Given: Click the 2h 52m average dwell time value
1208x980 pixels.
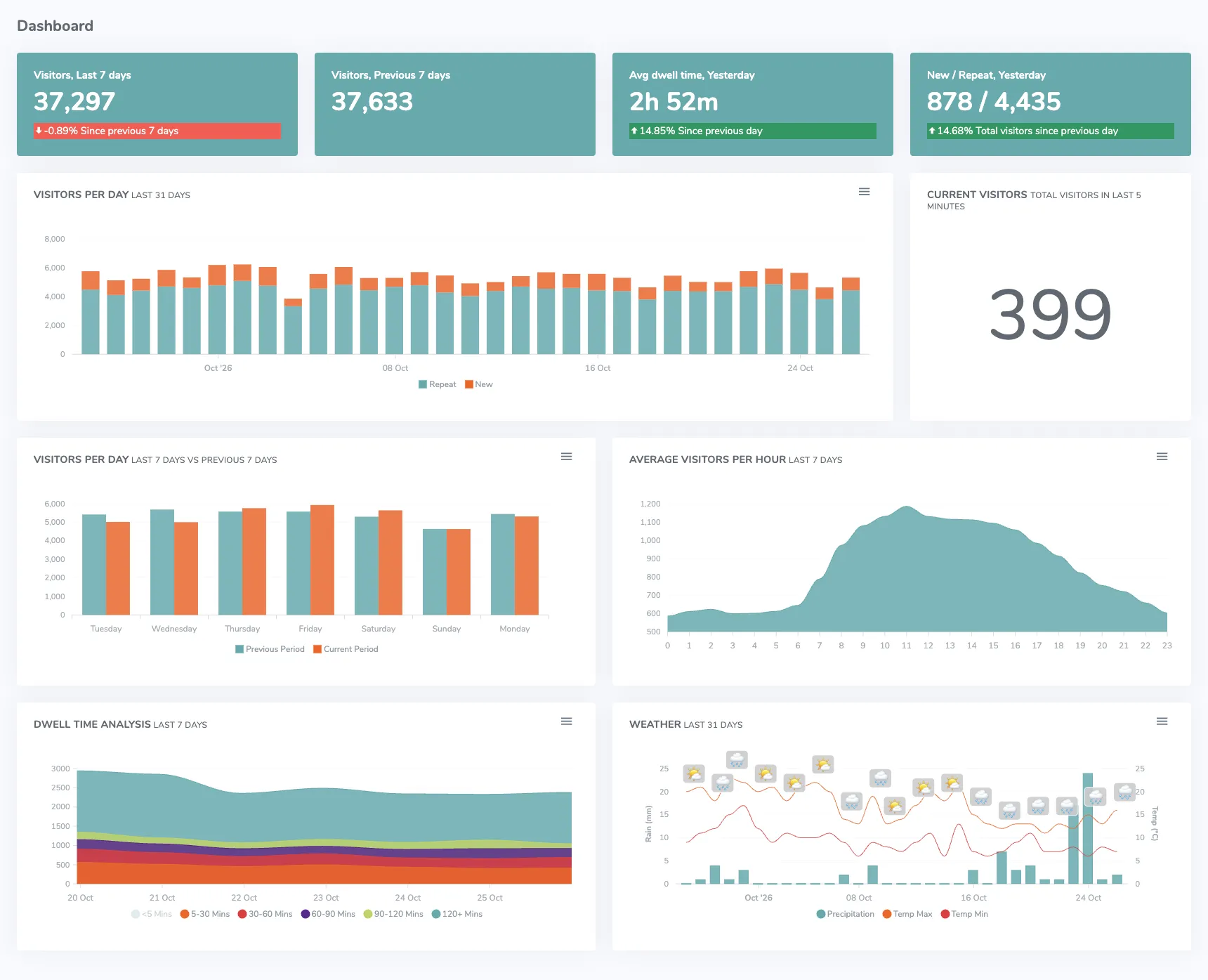Looking at the screenshot, I should point(674,102).
